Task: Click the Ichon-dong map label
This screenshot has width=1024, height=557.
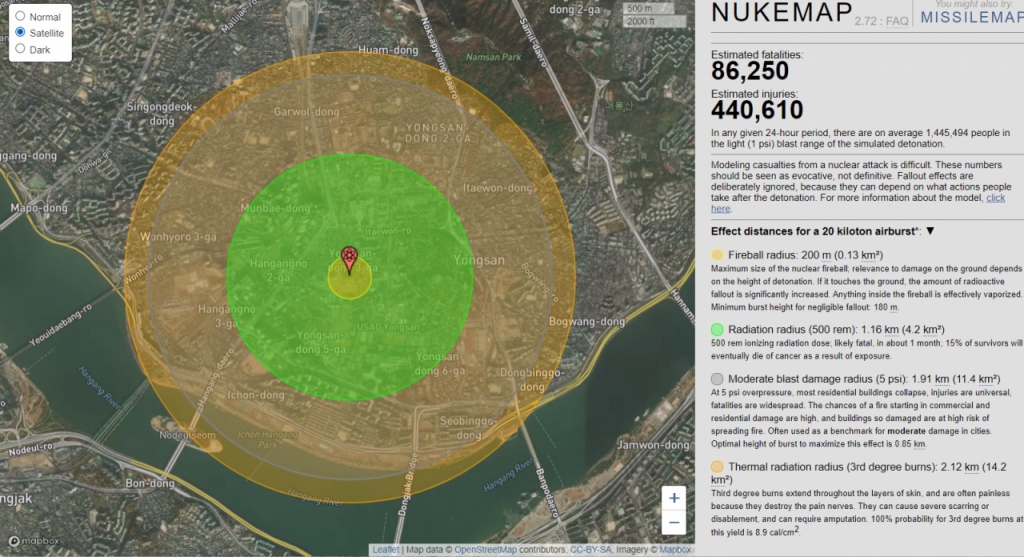Action: tap(255, 395)
